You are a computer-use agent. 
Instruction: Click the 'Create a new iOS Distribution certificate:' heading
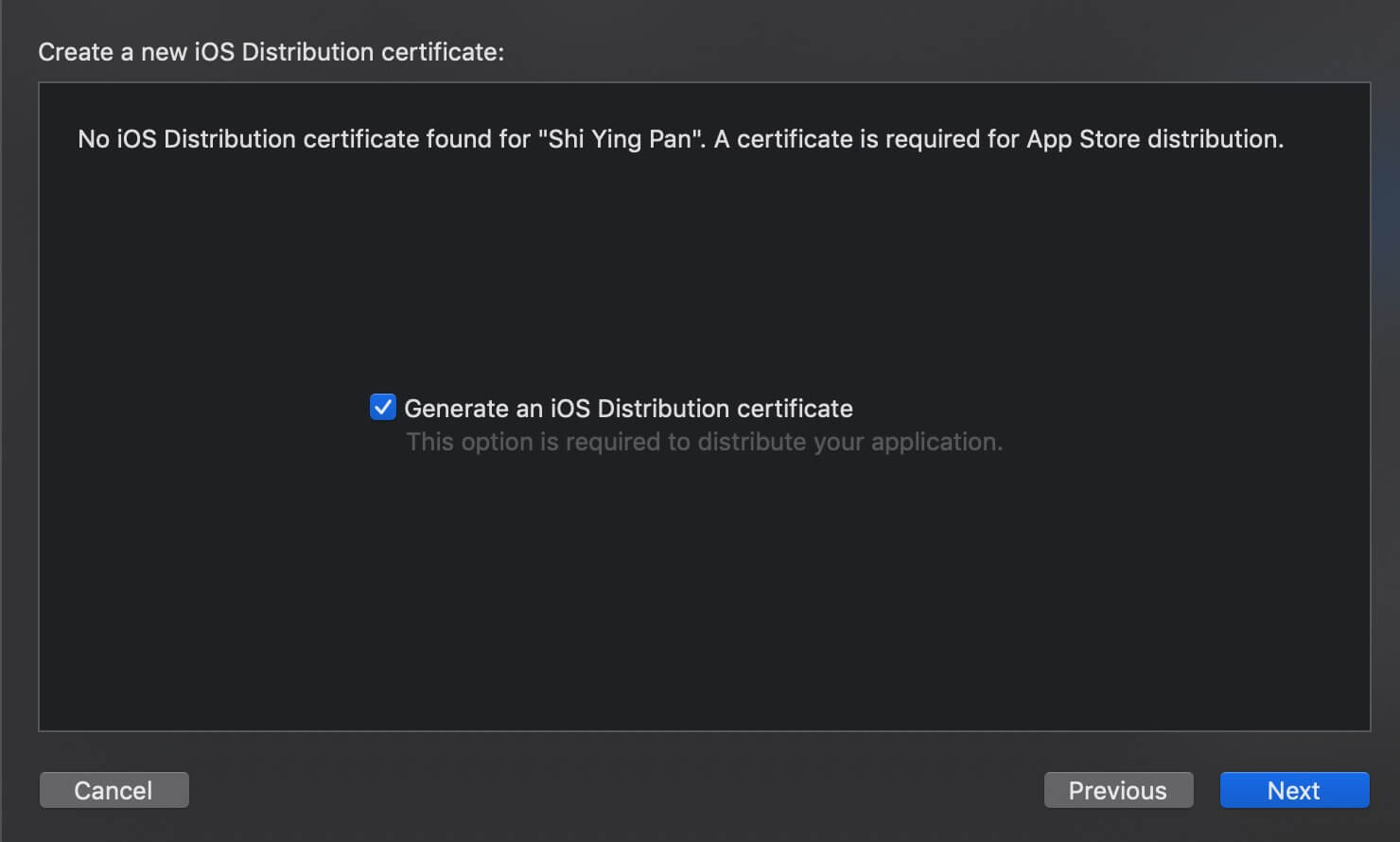pyautogui.click(x=271, y=52)
